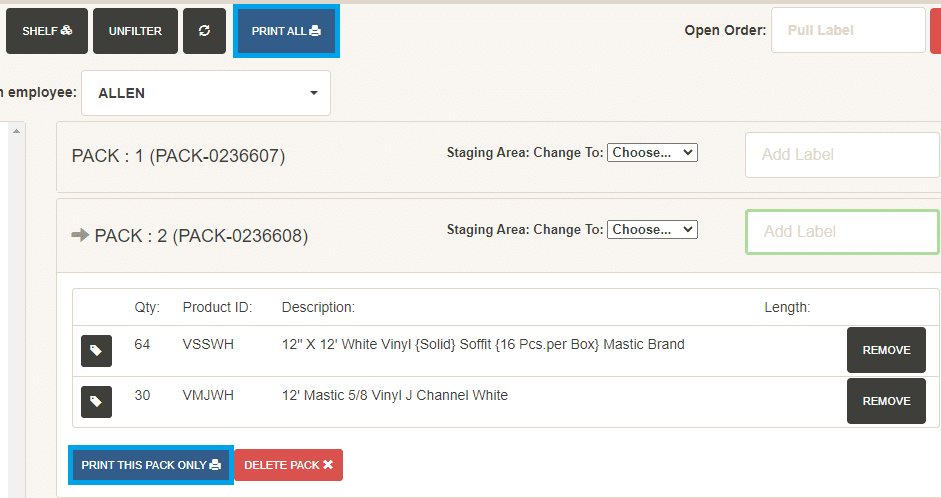Remove the VMJWH J Channel item

(886, 401)
